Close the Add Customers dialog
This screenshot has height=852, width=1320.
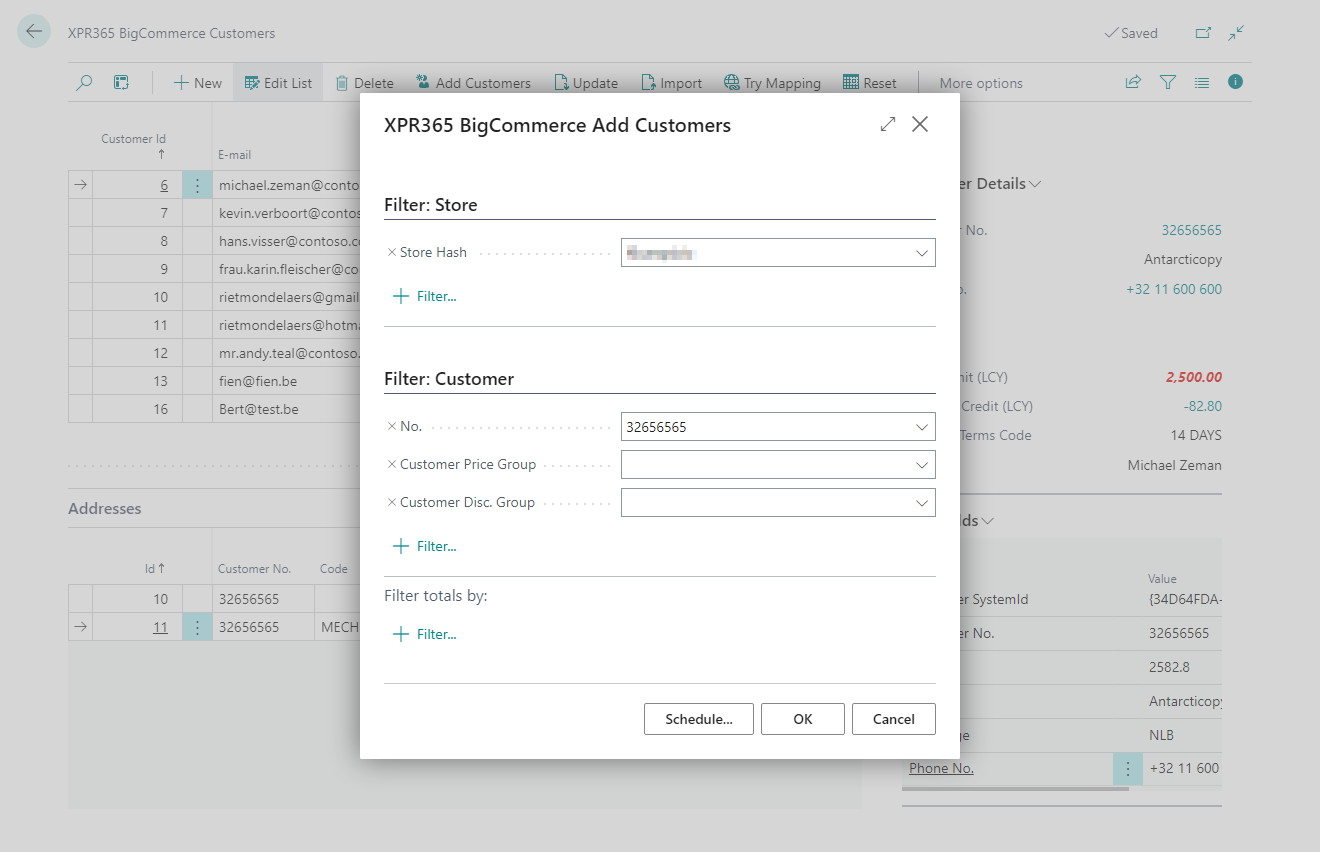pos(920,125)
